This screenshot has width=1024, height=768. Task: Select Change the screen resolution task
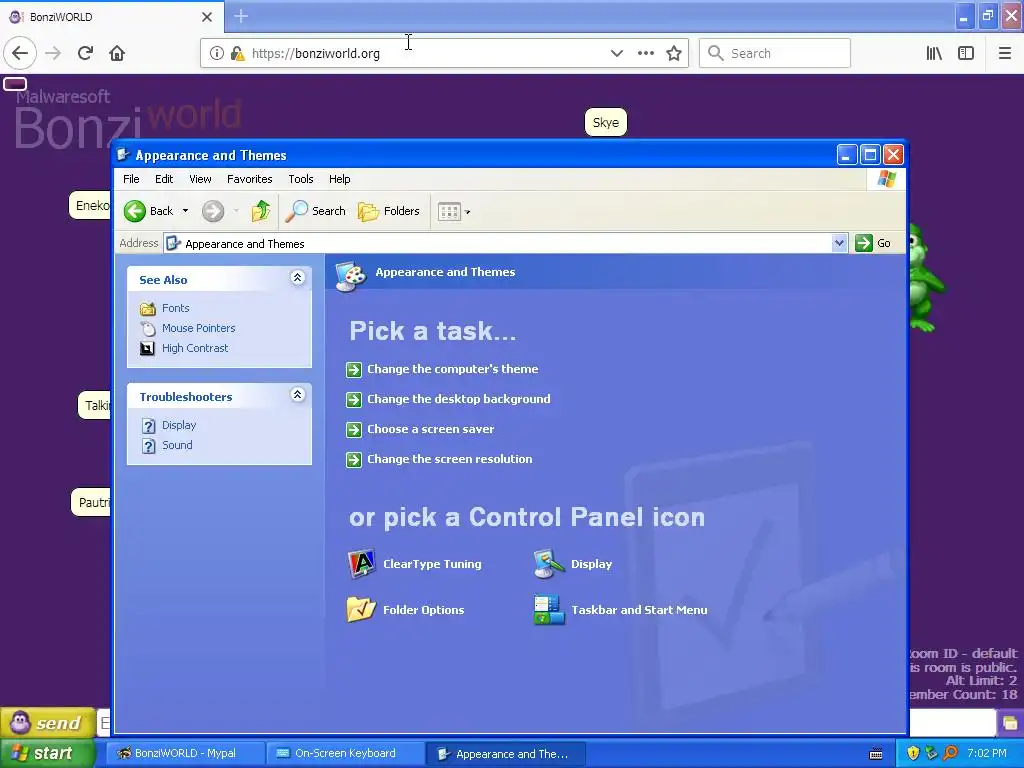[x=449, y=459]
